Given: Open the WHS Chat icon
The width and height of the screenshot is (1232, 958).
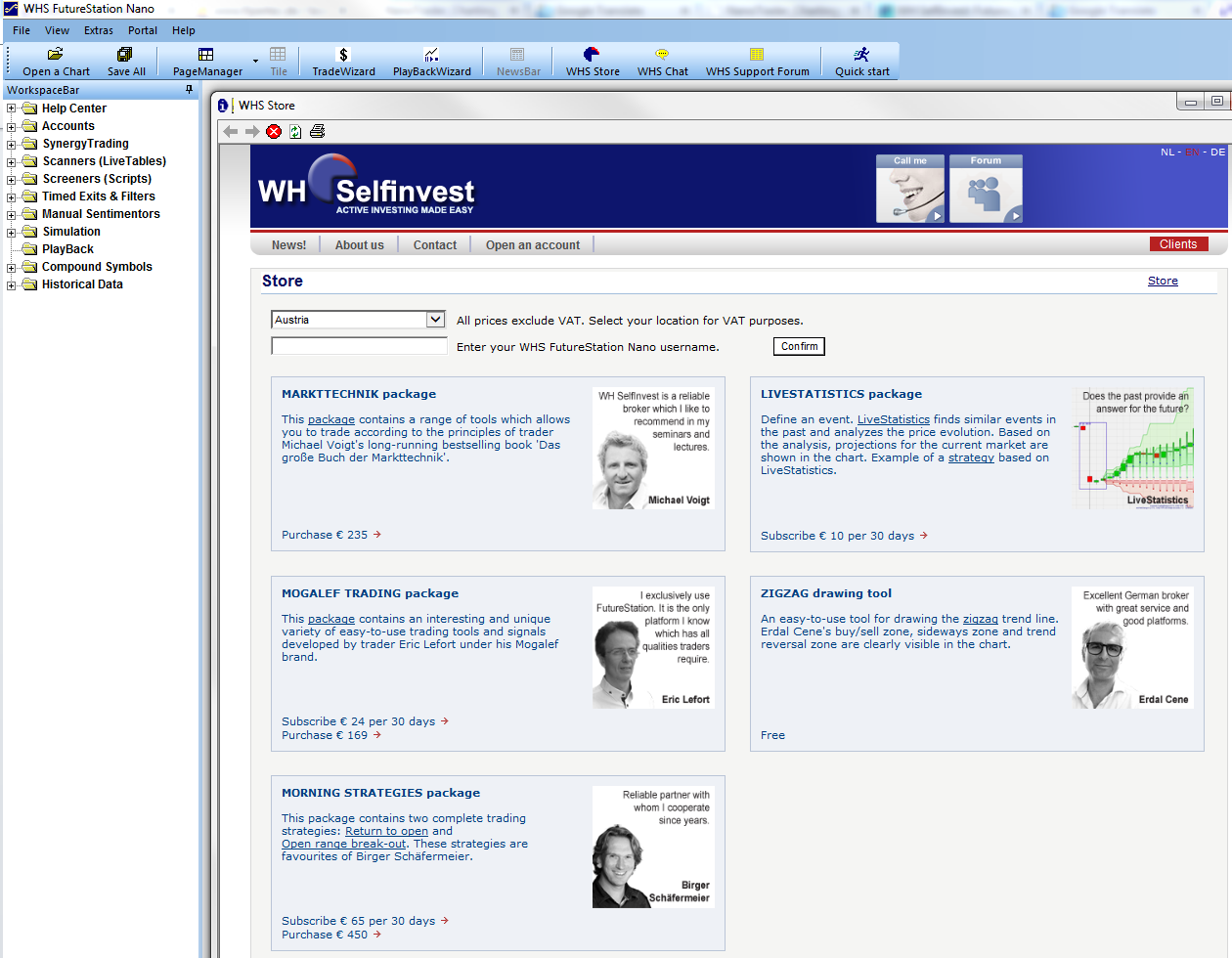Looking at the screenshot, I should [x=662, y=55].
